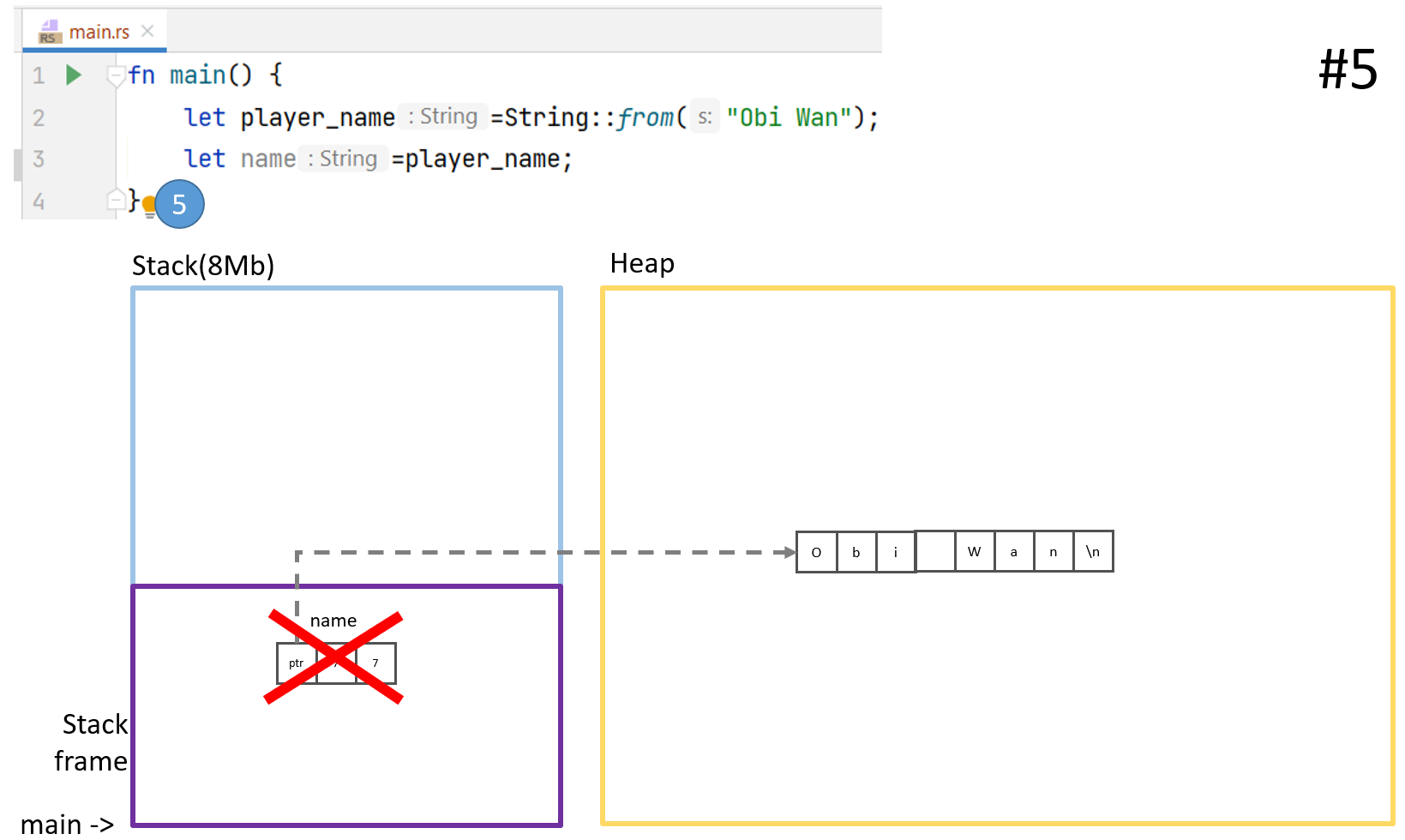Collapse the main function using the line 1 fold marker
Screen dimensions: 1405x840
click(115, 76)
